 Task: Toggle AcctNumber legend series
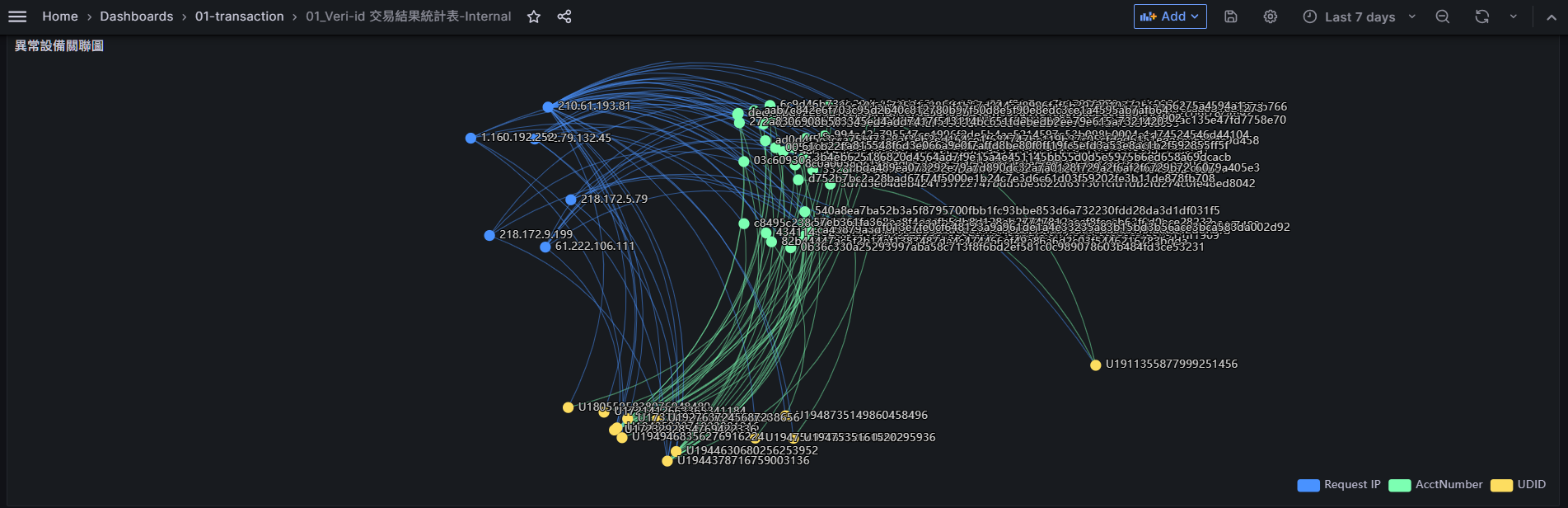(x=1449, y=485)
